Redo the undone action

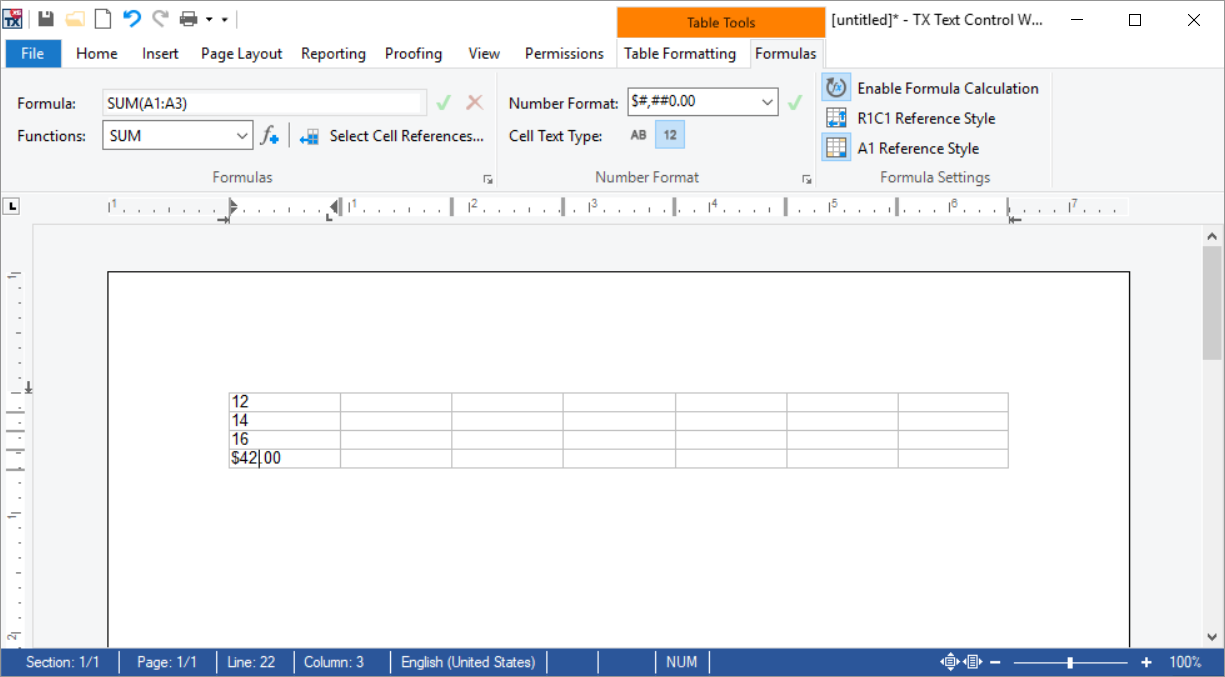[160, 19]
